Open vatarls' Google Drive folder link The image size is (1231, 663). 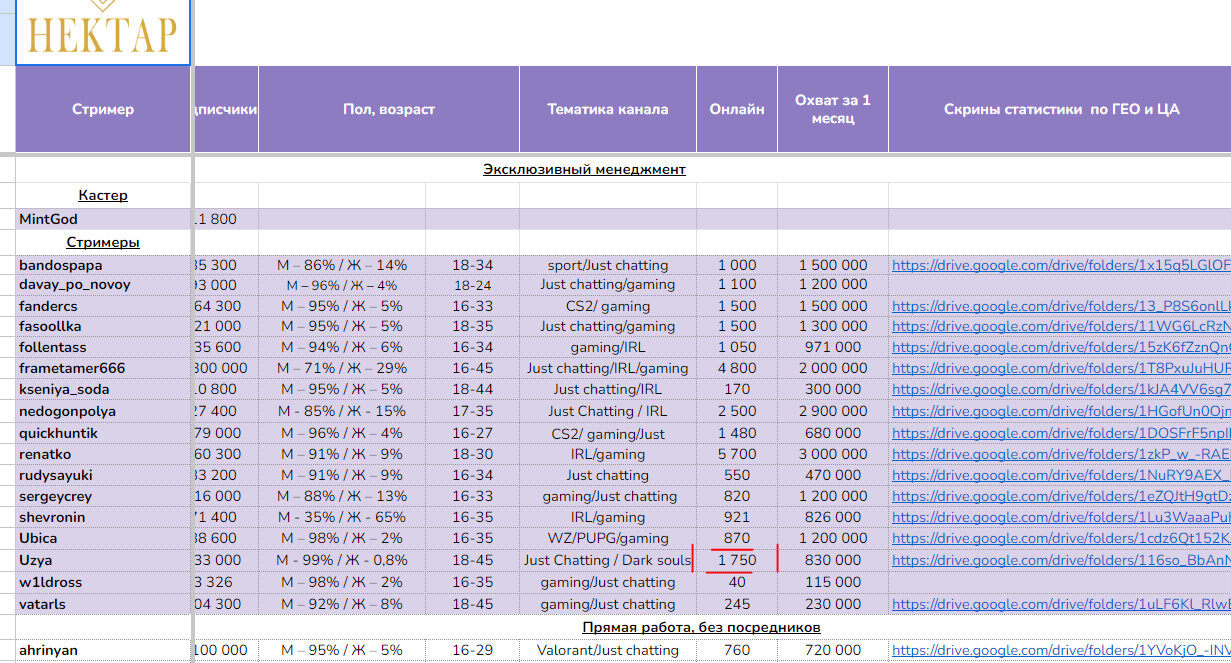(1061, 604)
